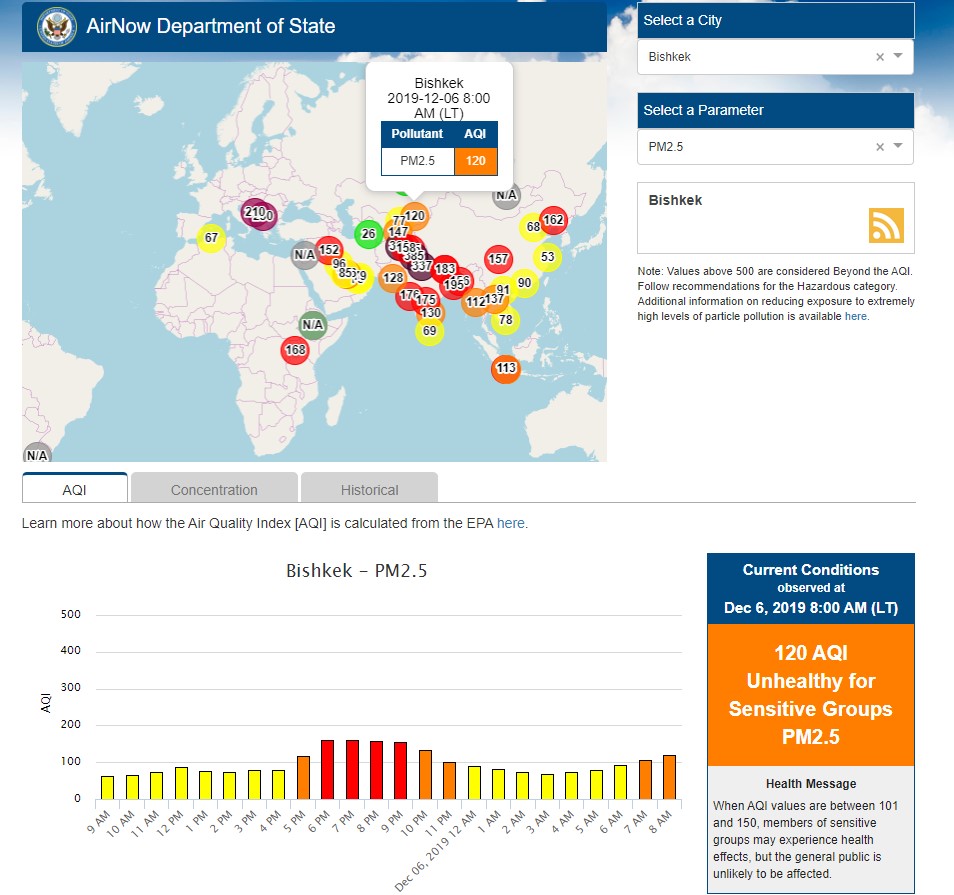Select the AQI tab
The image size is (954, 895).
(x=75, y=489)
